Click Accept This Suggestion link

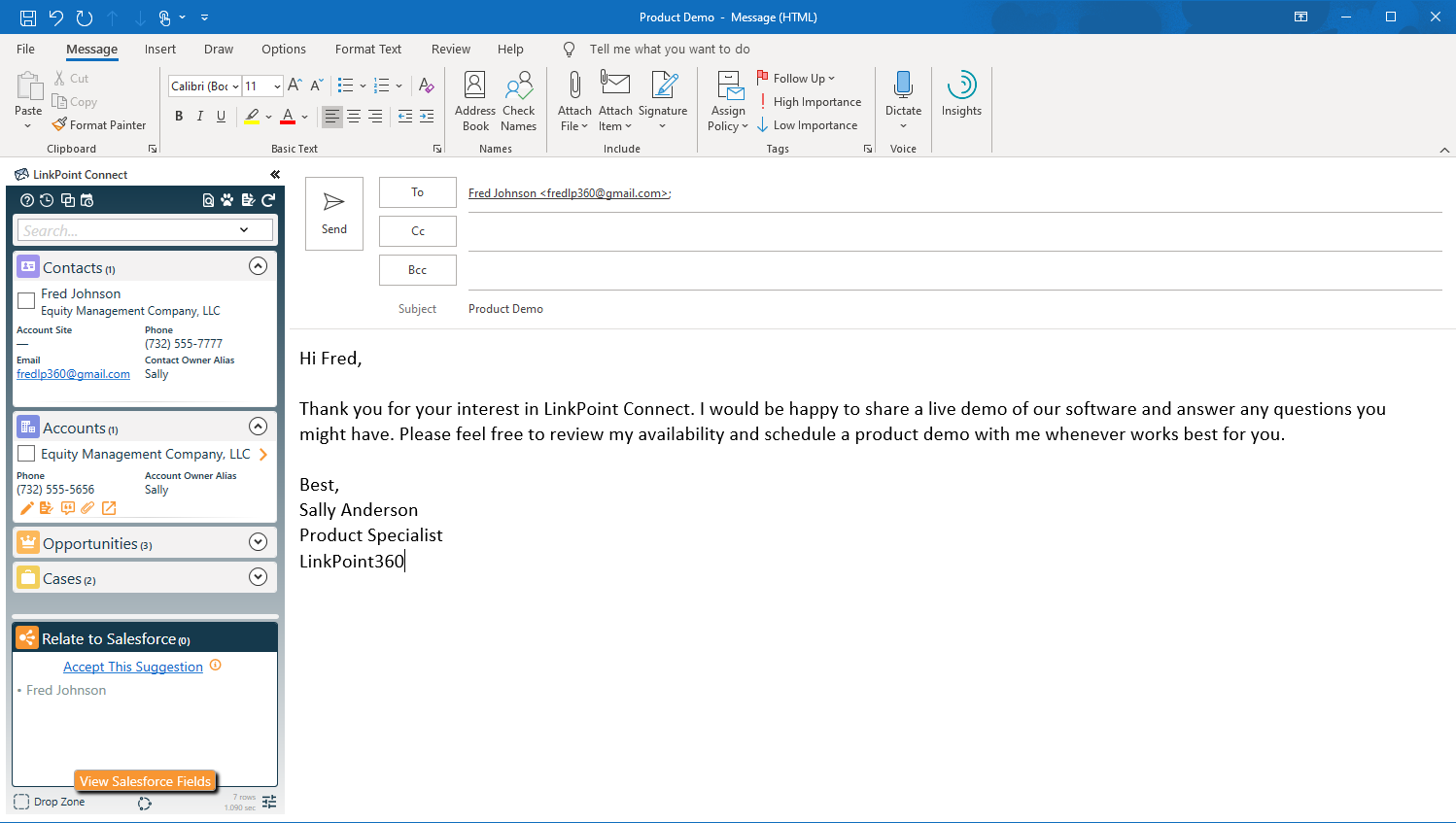click(x=133, y=667)
